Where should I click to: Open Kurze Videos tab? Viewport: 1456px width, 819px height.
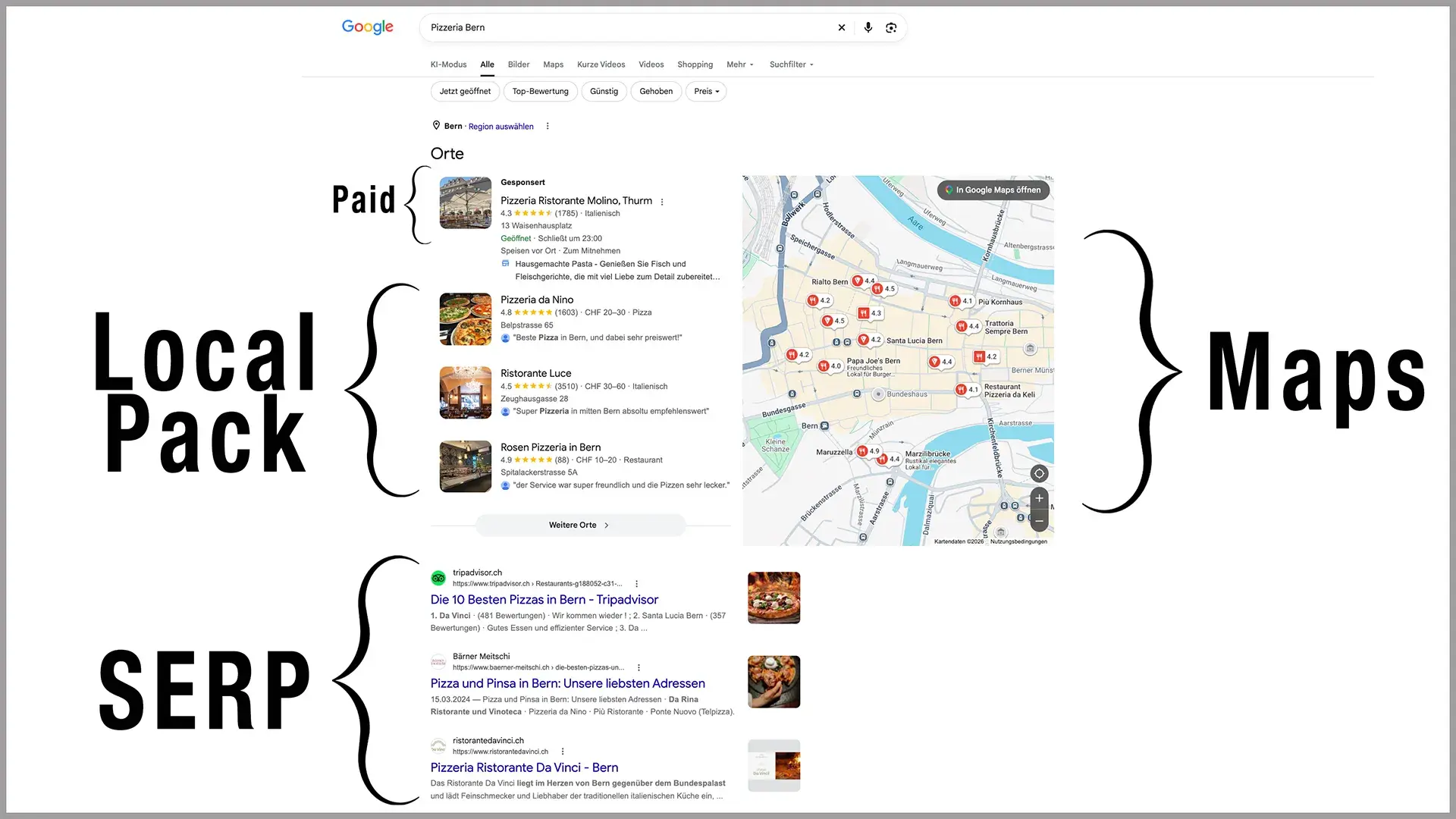click(601, 64)
